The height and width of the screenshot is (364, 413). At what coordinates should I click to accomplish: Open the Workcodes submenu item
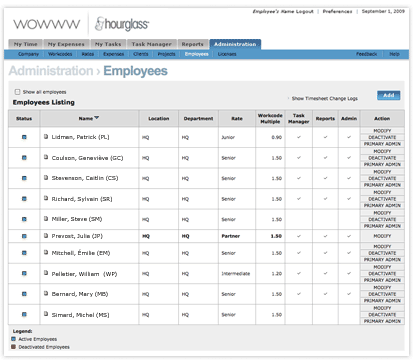click(x=60, y=54)
